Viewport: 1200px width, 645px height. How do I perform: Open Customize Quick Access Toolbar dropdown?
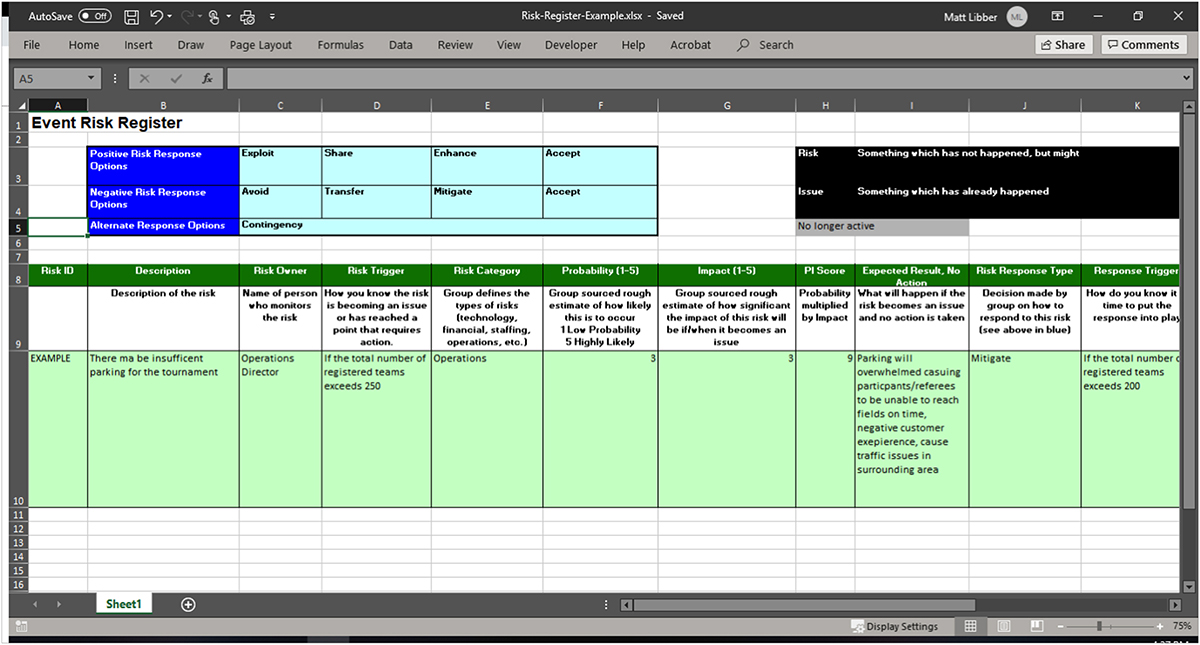pos(273,17)
